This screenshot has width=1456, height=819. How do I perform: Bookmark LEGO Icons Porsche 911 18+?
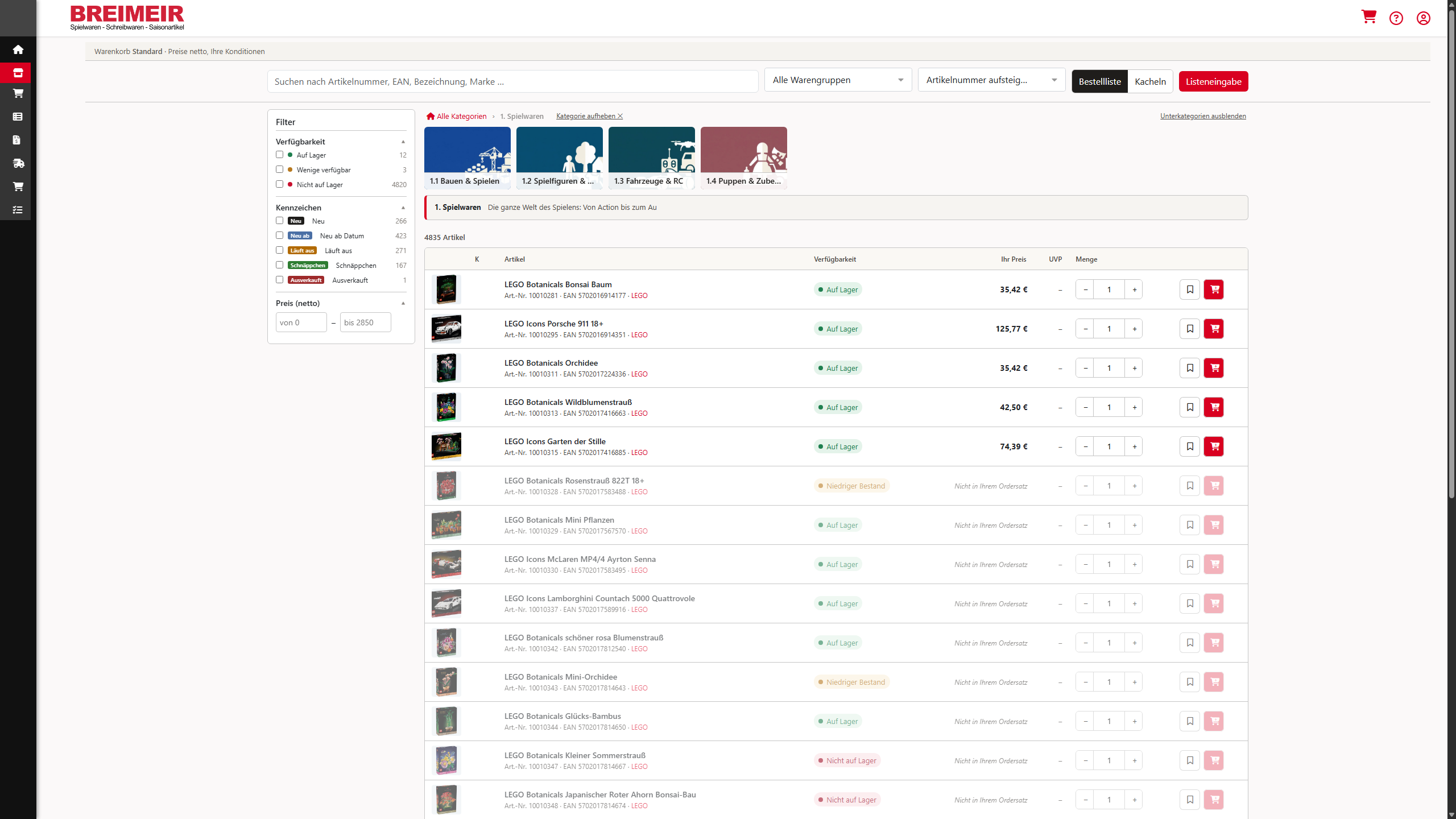point(1190,329)
